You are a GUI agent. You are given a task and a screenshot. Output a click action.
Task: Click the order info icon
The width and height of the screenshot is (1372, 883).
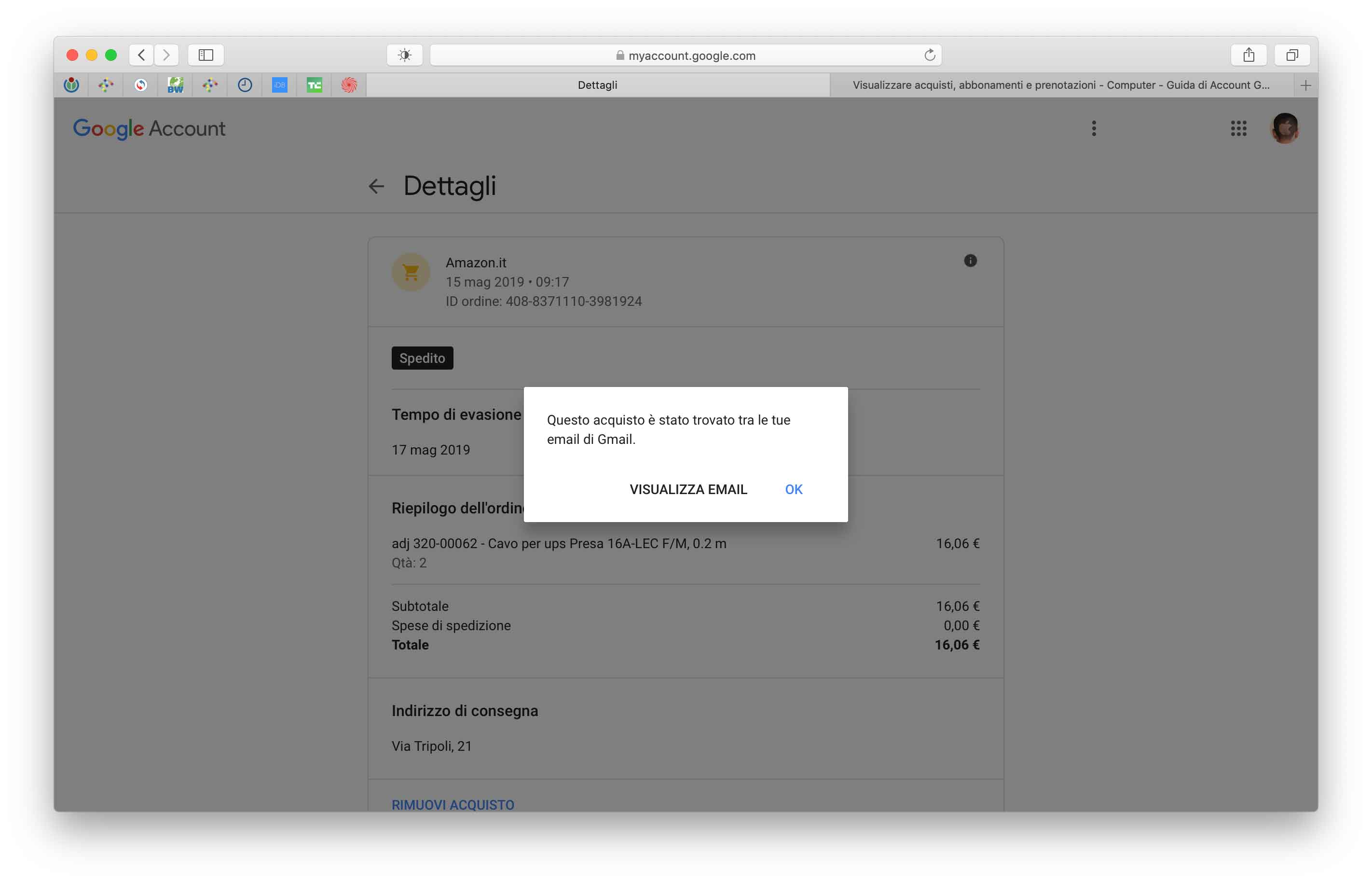[970, 261]
